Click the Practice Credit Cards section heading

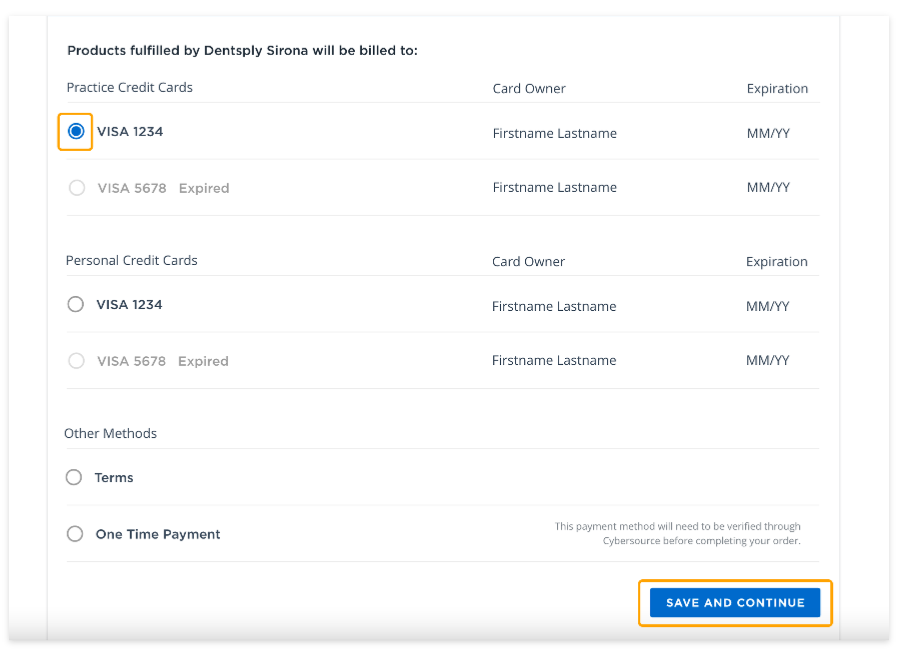click(130, 88)
